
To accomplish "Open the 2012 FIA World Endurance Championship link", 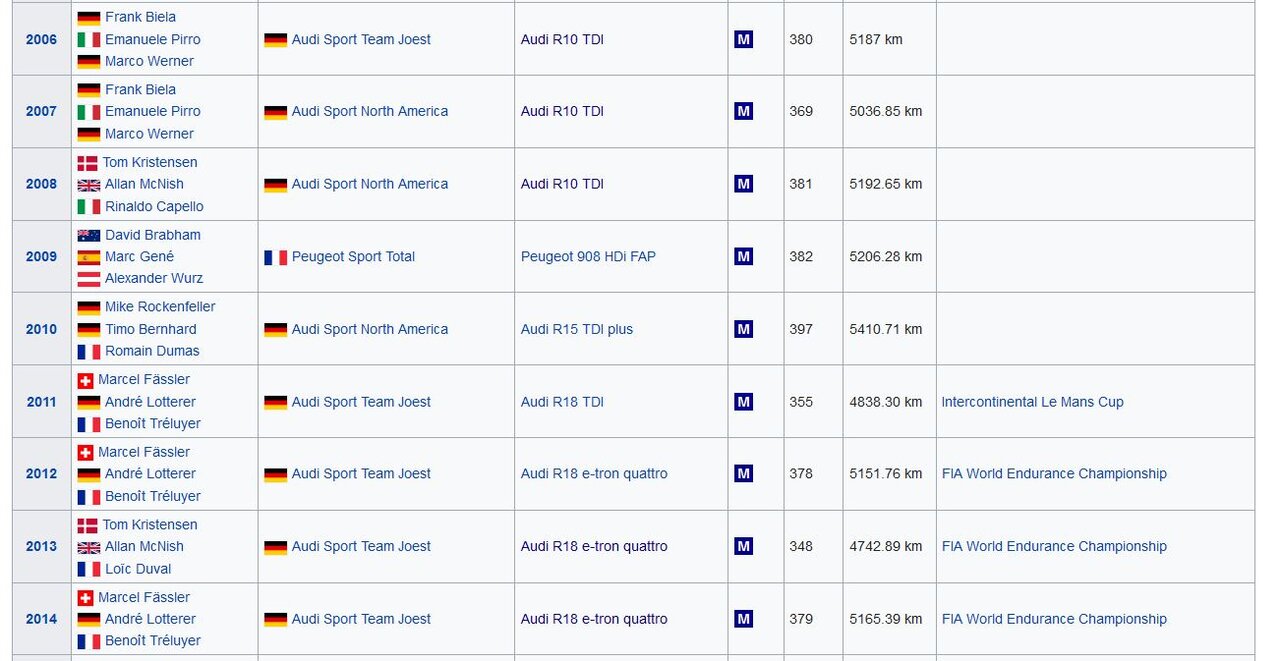I will [1054, 474].
